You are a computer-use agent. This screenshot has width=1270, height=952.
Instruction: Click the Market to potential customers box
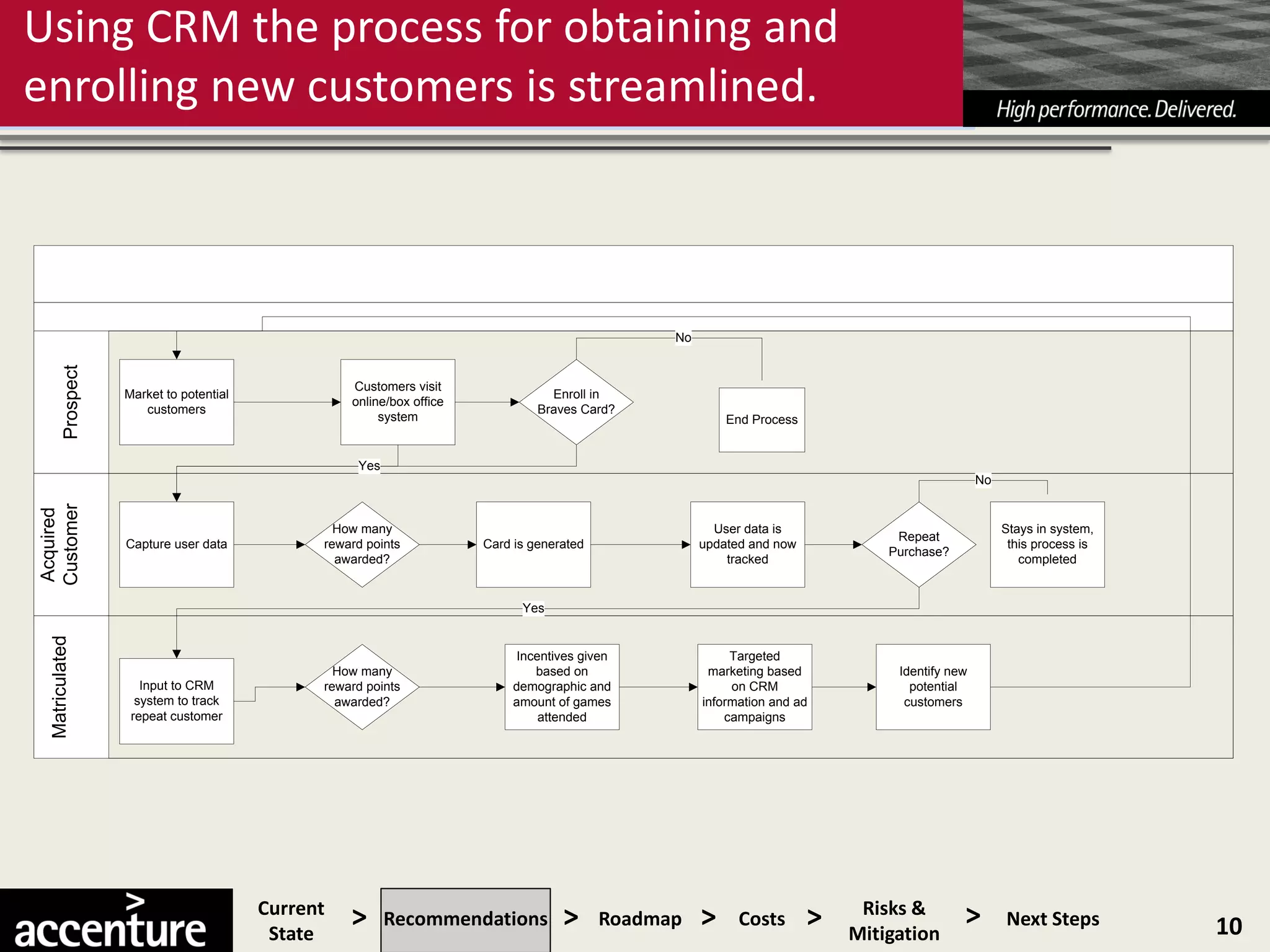(x=177, y=402)
